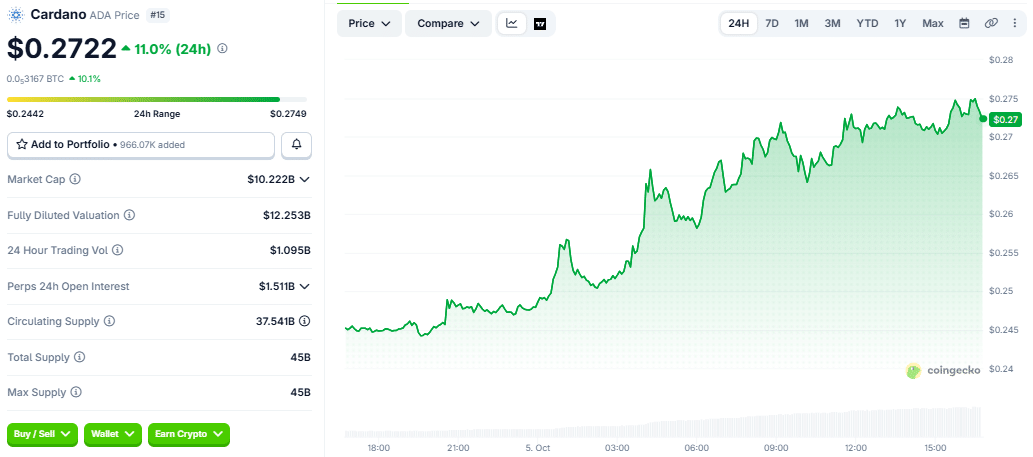Open Max Supply info icon
The height and width of the screenshot is (457, 1033).
76,392
